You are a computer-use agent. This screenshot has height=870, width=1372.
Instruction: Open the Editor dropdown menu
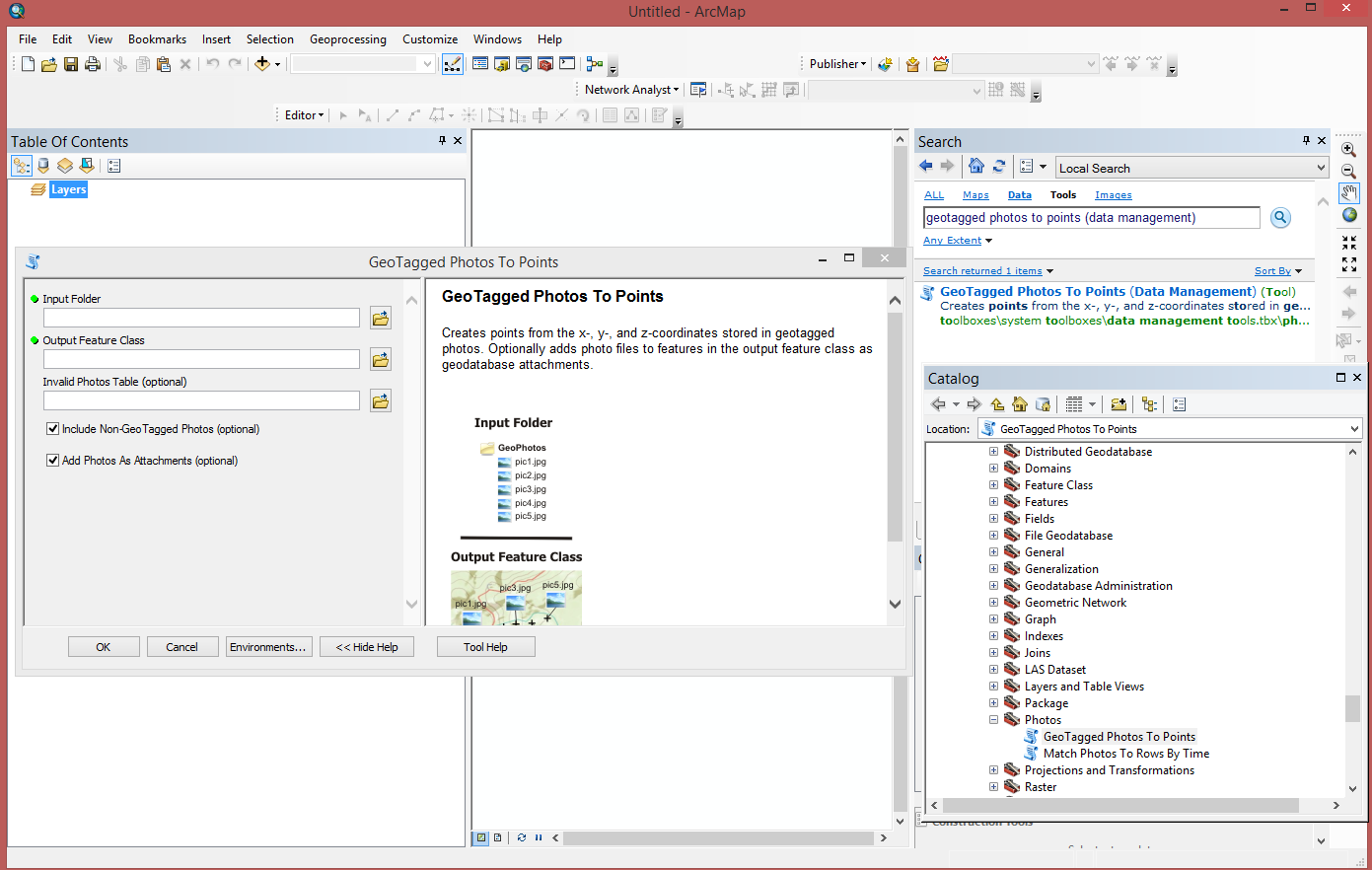pos(304,115)
